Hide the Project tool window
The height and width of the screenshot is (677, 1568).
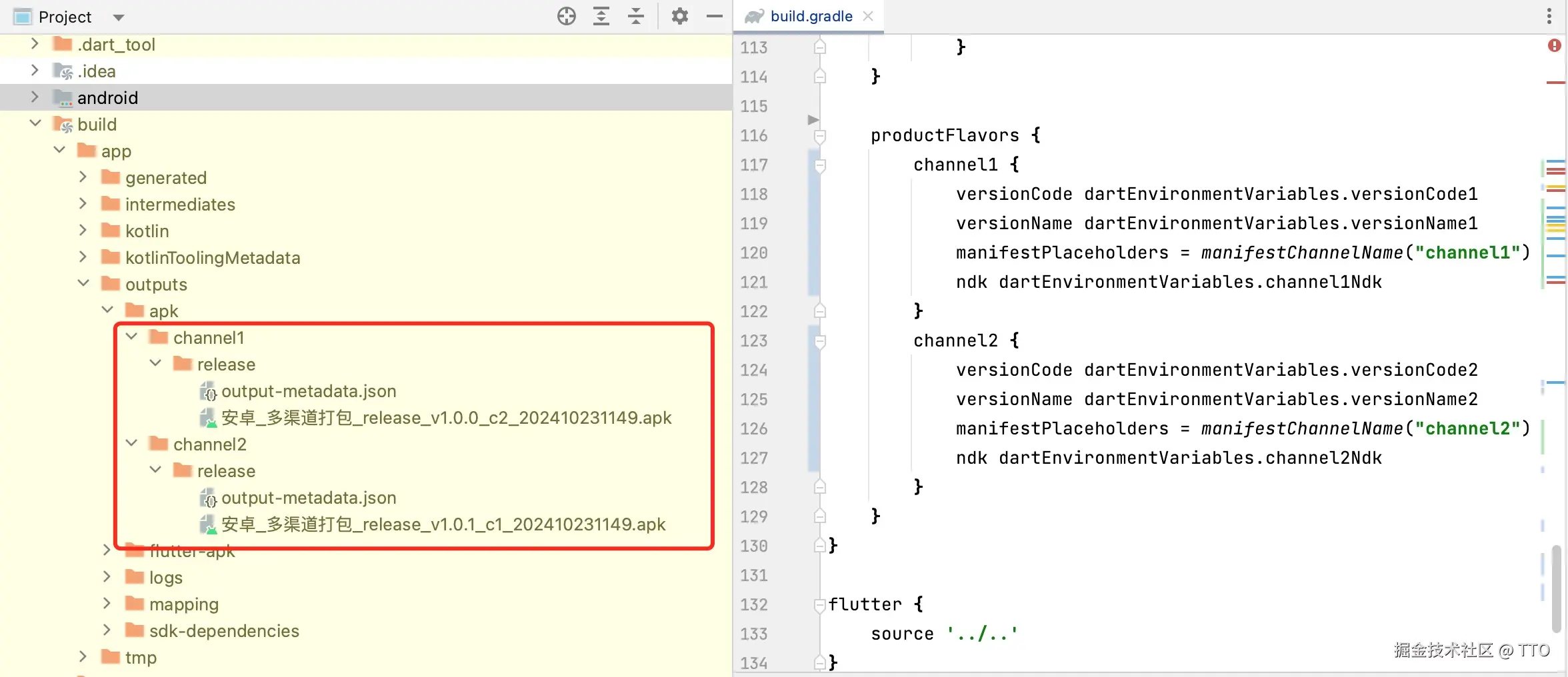(x=715, y=16)
